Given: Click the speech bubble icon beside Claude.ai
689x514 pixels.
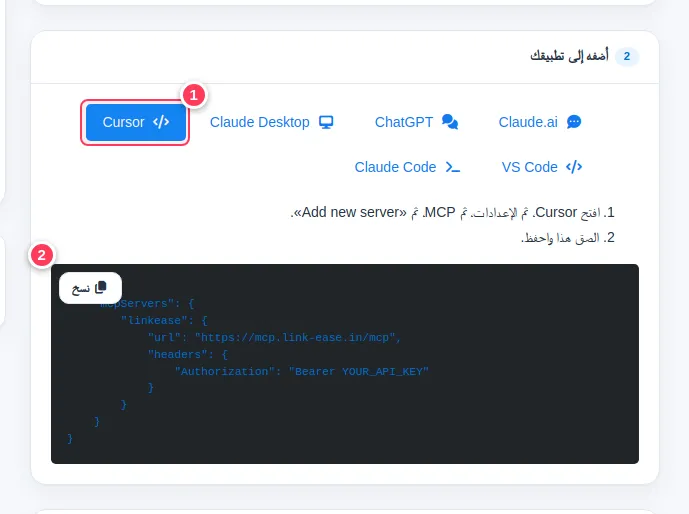Looking at the screenshot, I should [574, 122].
